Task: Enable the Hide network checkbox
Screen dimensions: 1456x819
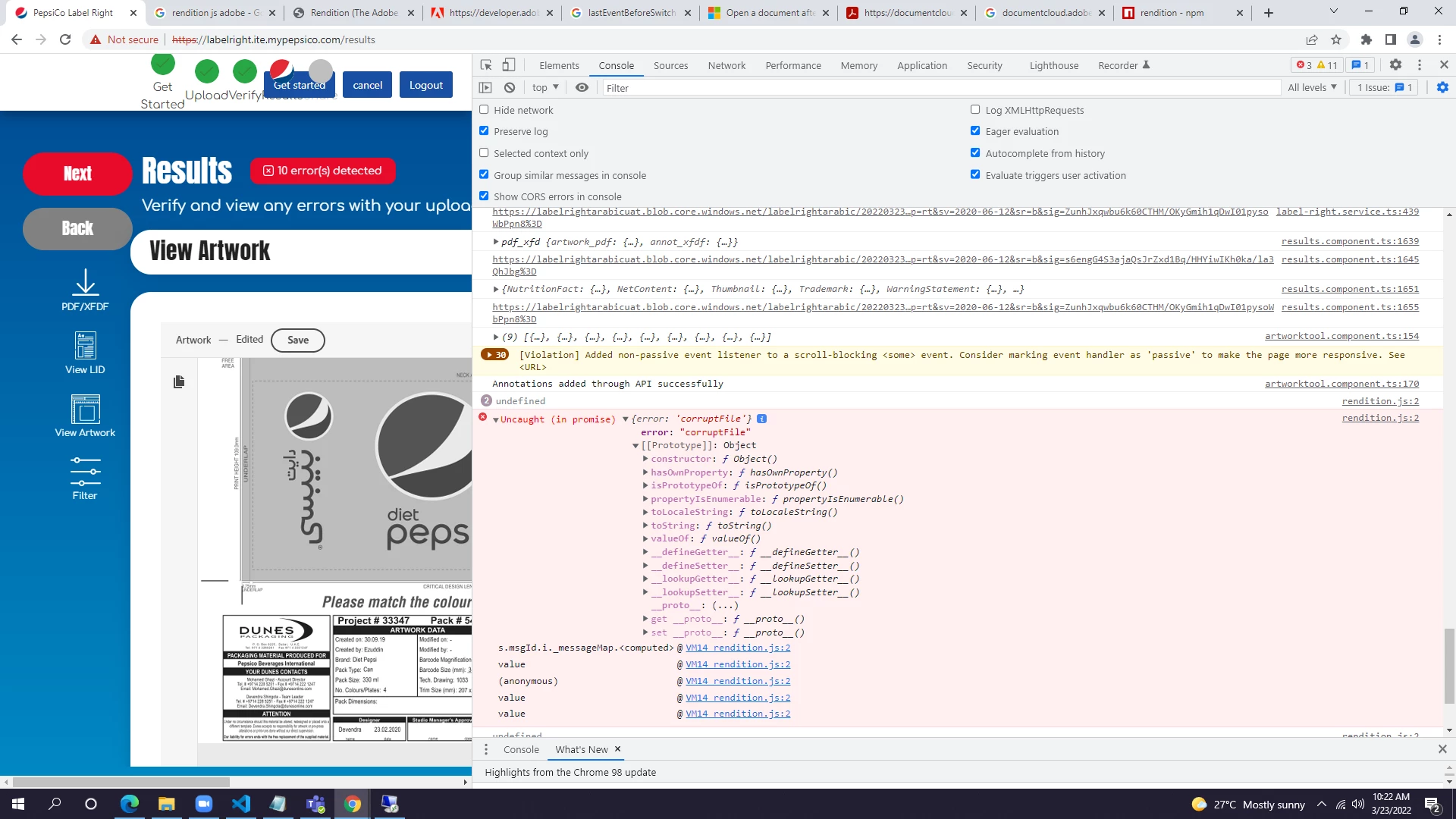Action: (484, 110)
